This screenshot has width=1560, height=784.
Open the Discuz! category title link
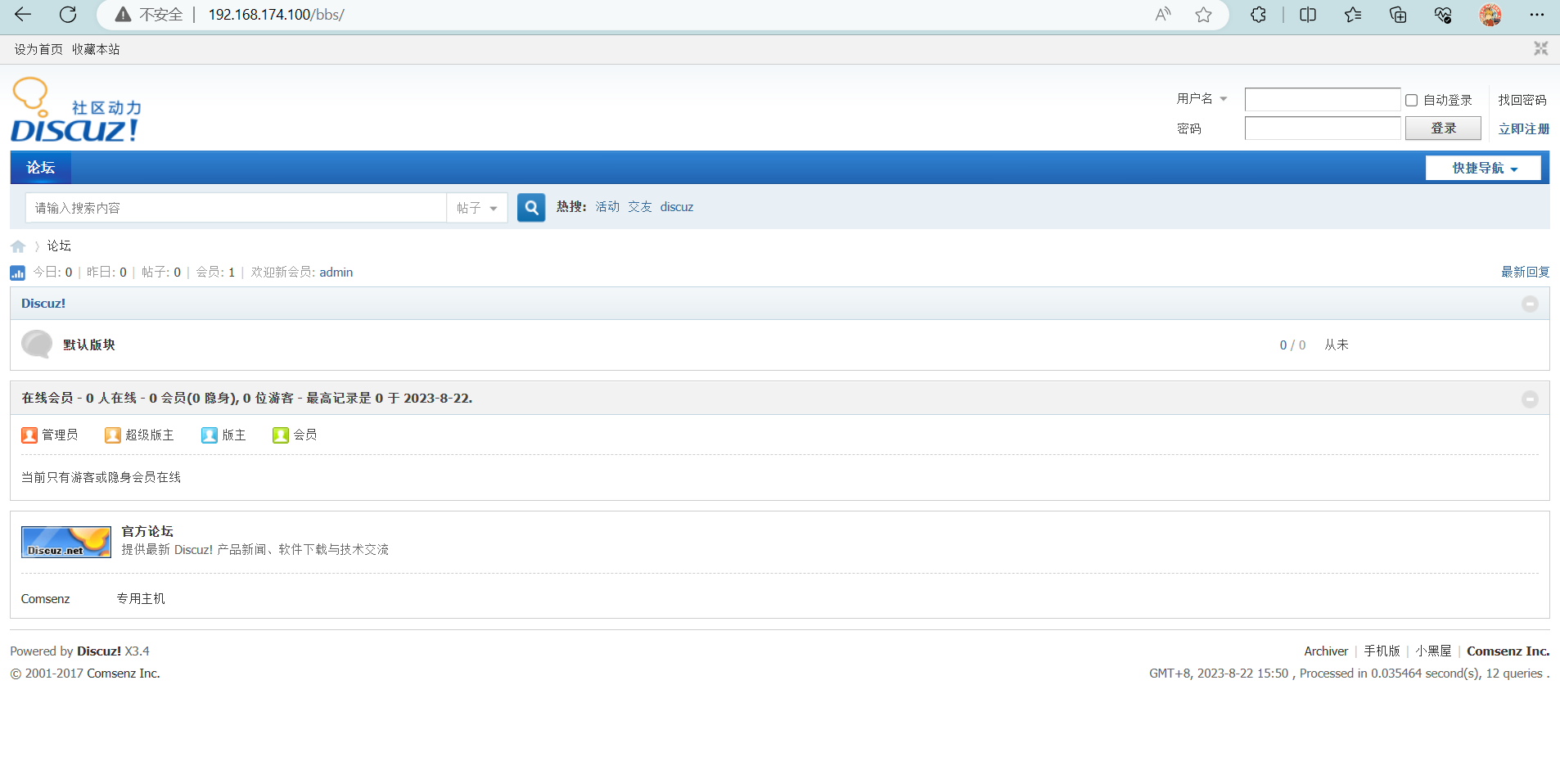[43, 303]
